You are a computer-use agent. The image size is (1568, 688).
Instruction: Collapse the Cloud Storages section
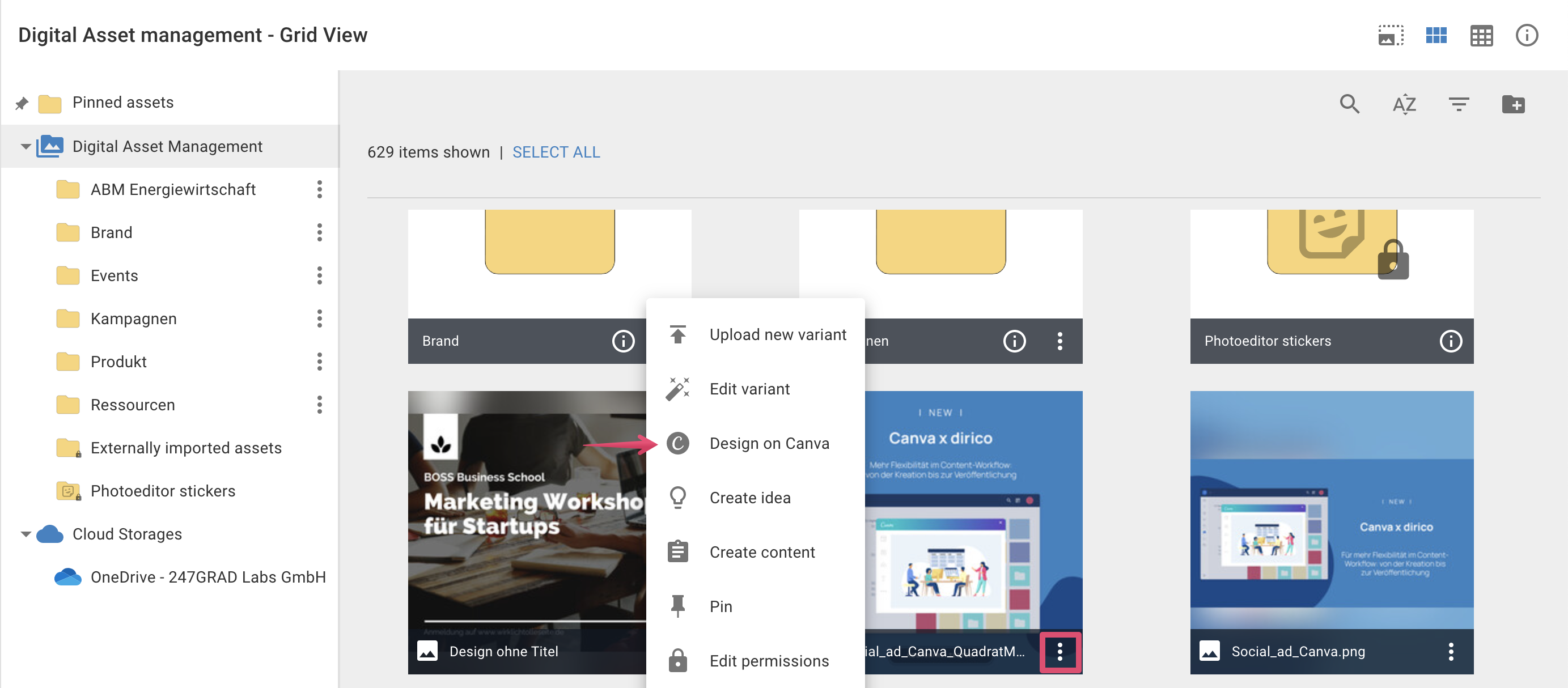25,533
